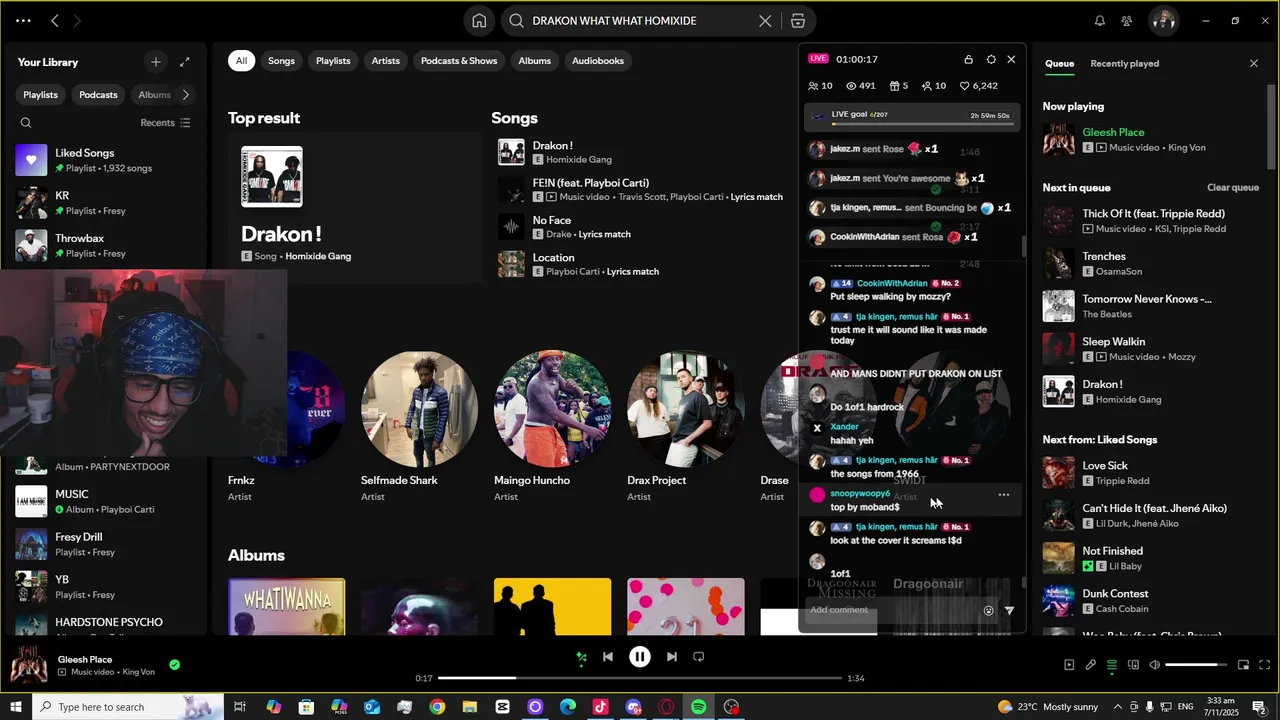Open the emoji picker in comment box

[989, 610]
